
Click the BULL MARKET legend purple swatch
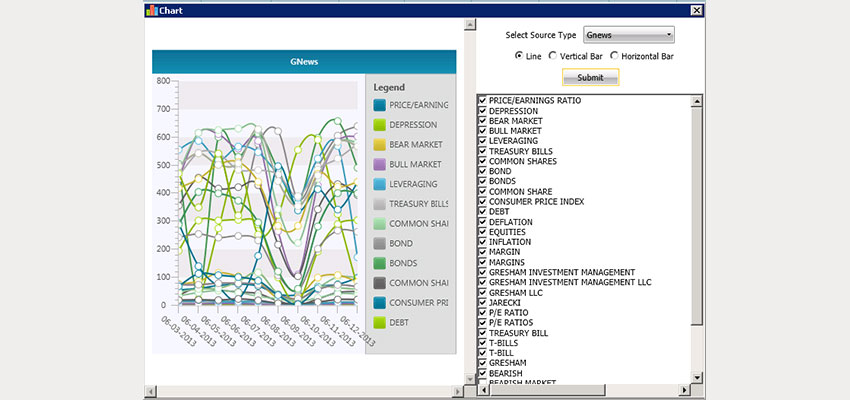379,164
